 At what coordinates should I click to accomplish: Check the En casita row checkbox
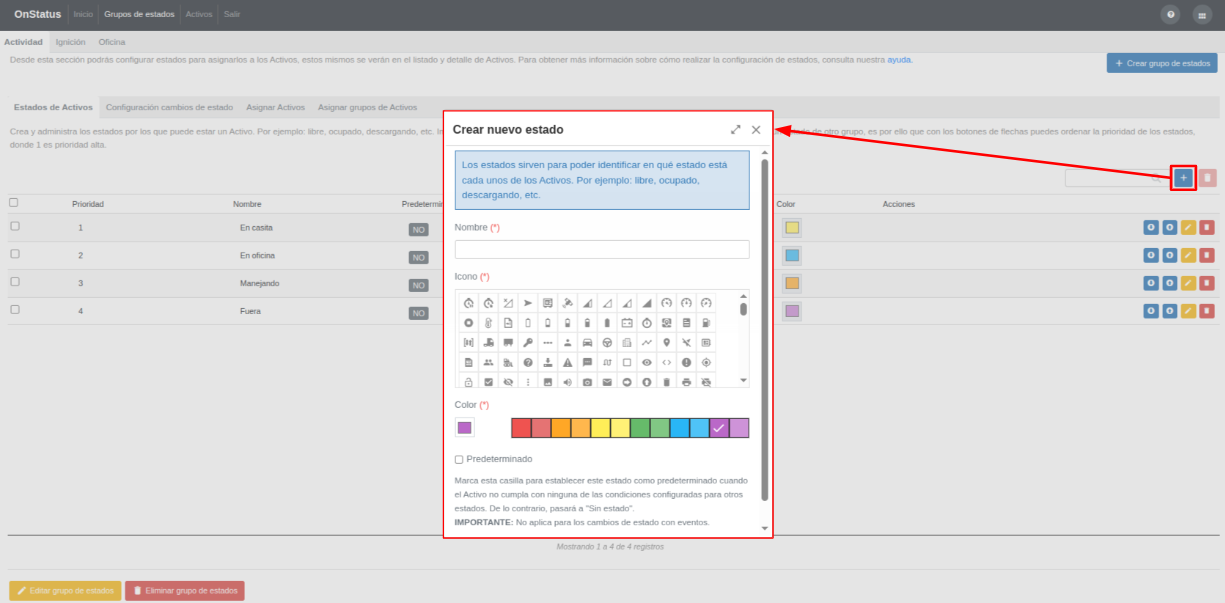(x=14, y=226)
